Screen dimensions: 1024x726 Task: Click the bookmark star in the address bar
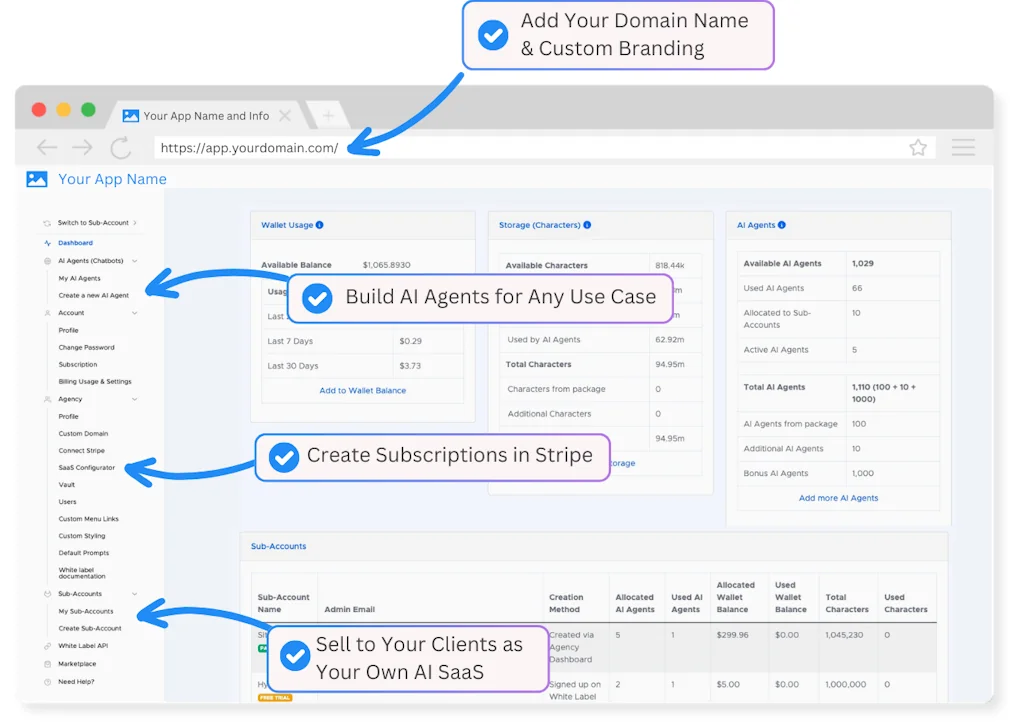click(917, 148)
